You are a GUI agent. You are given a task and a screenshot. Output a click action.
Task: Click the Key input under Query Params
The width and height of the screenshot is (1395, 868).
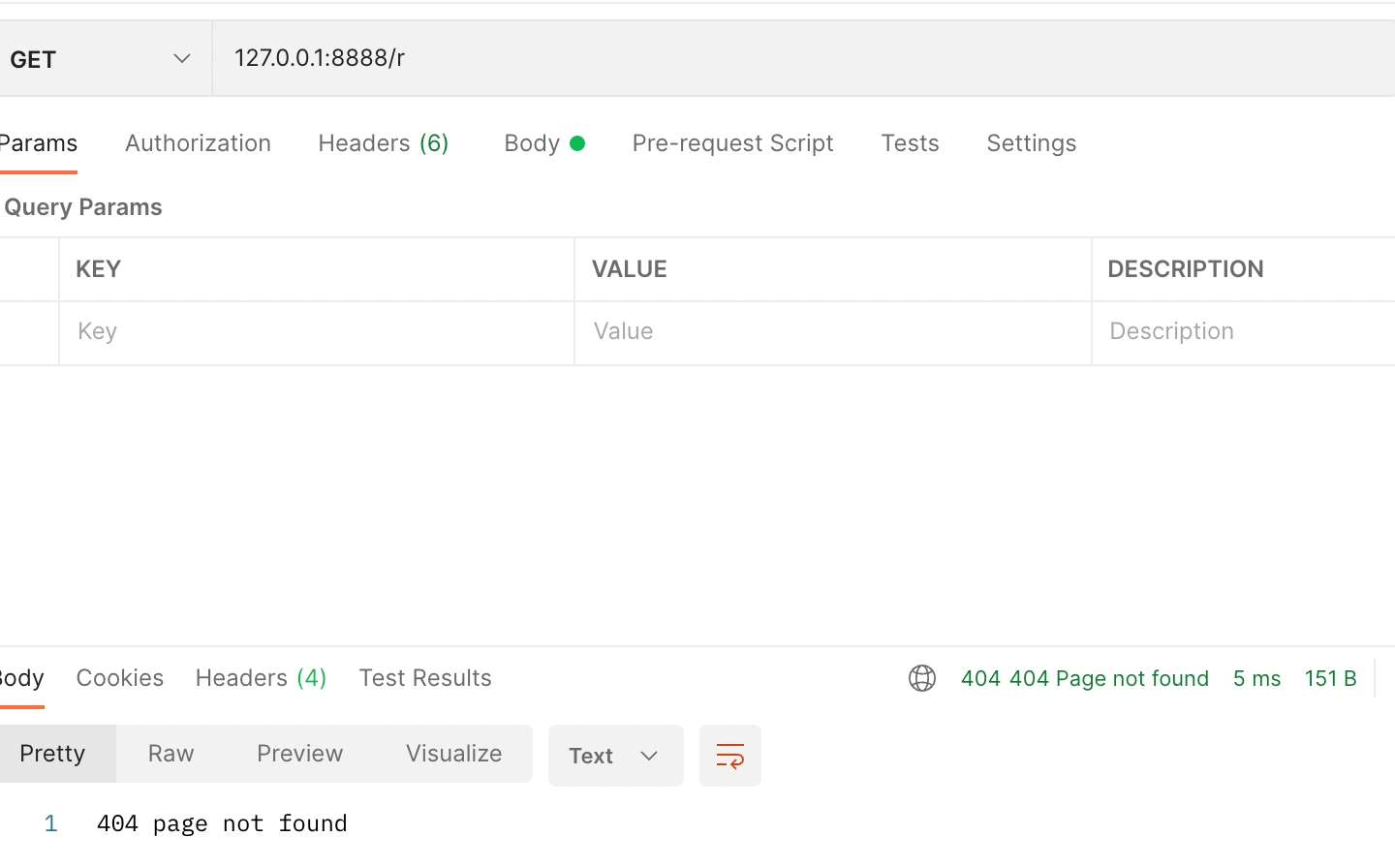click(316, 332)
